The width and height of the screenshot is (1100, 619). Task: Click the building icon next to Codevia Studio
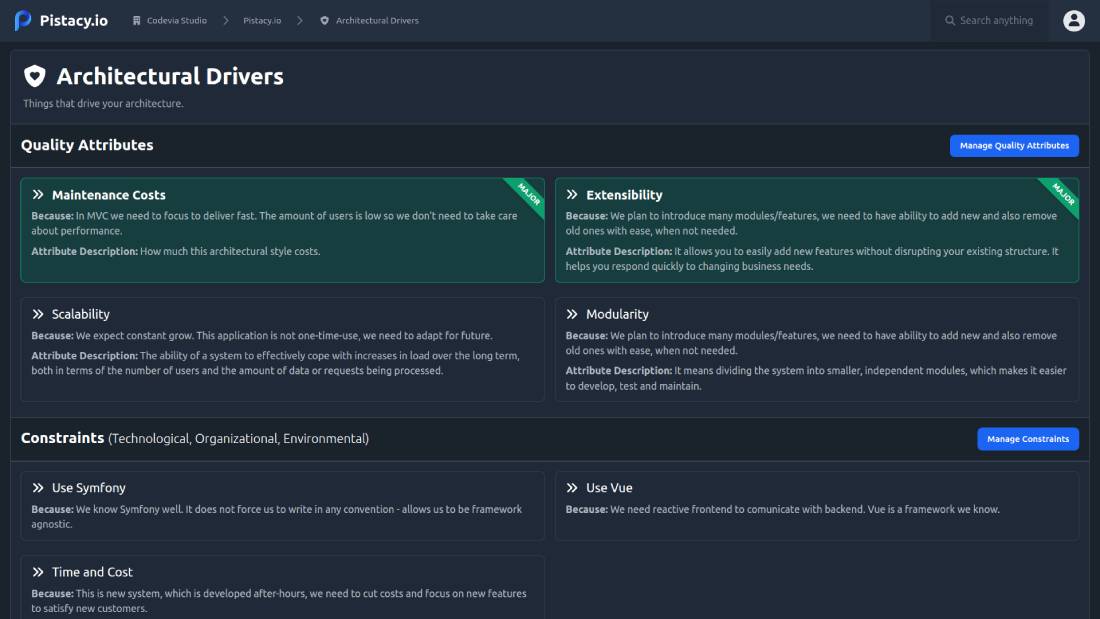[136, 19]
